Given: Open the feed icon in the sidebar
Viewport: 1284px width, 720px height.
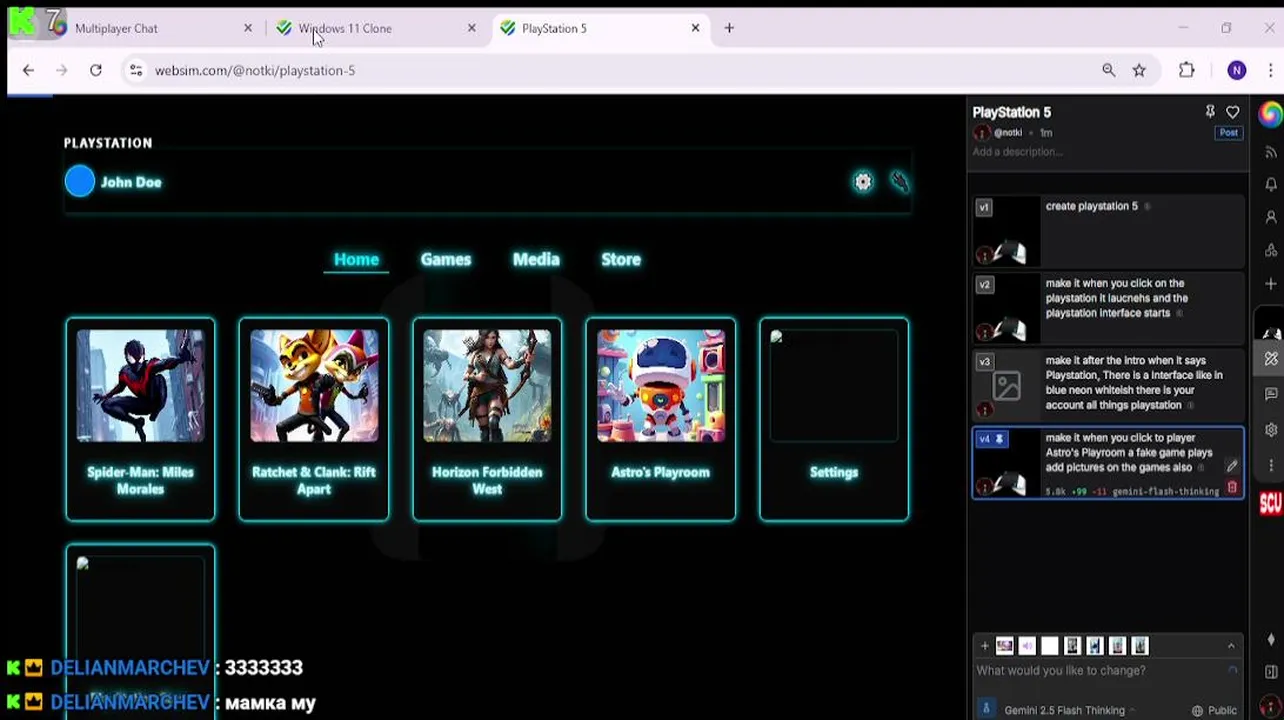Looking at the screenshot, I should pos(1271,152).
